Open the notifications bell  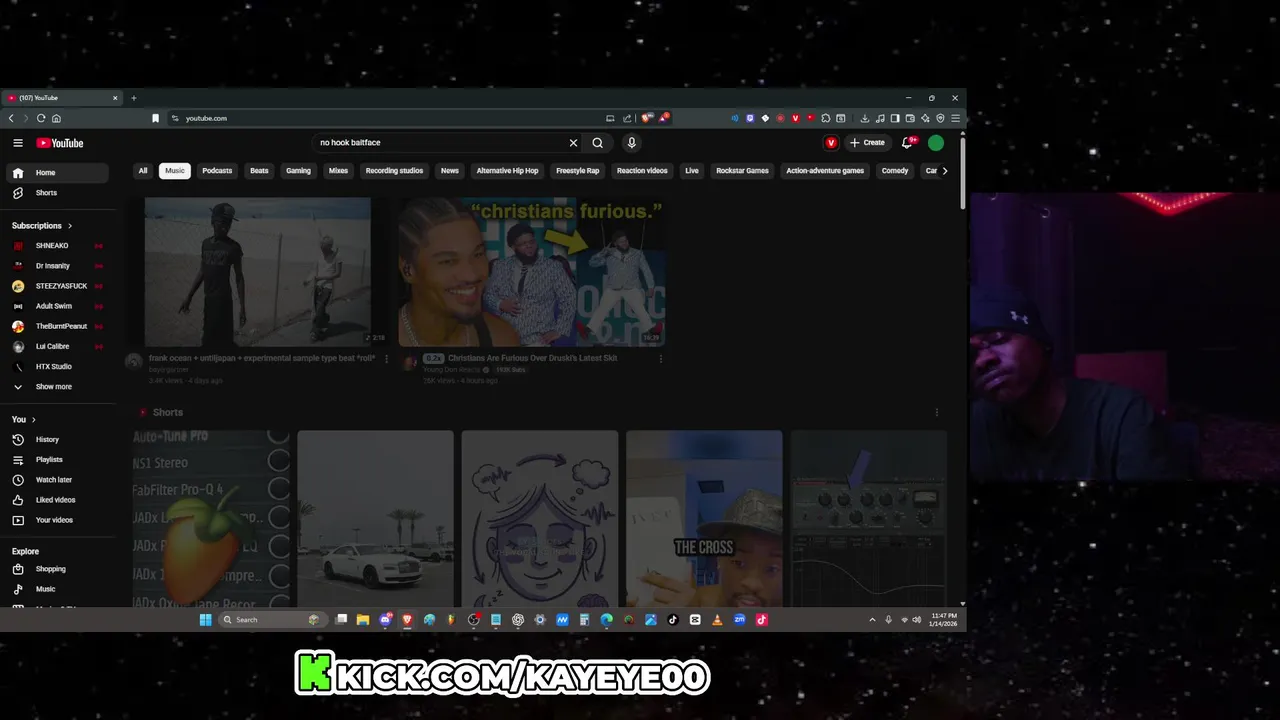tap(907, 143)
